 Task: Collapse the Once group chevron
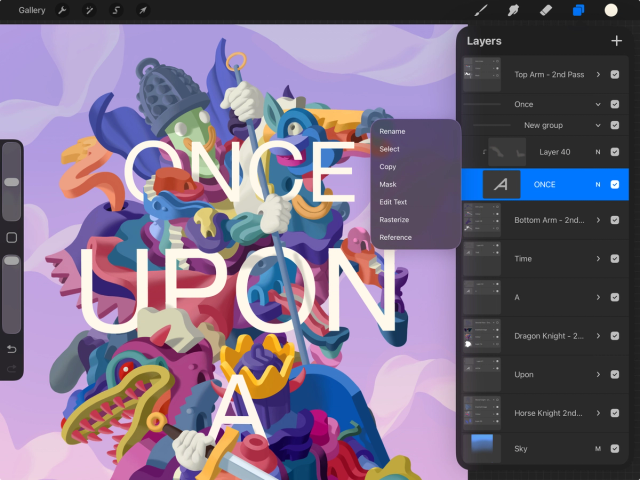pos(598,104)
